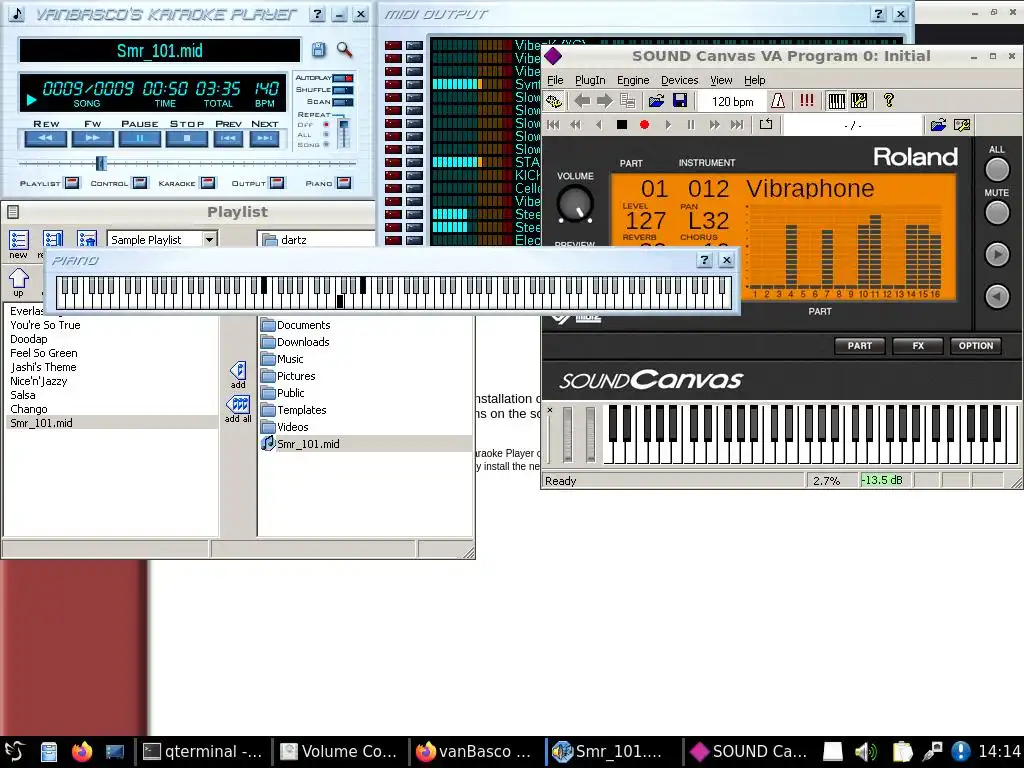Toggle the Playlist window button

pyautogui.click(x=72, y=183)
